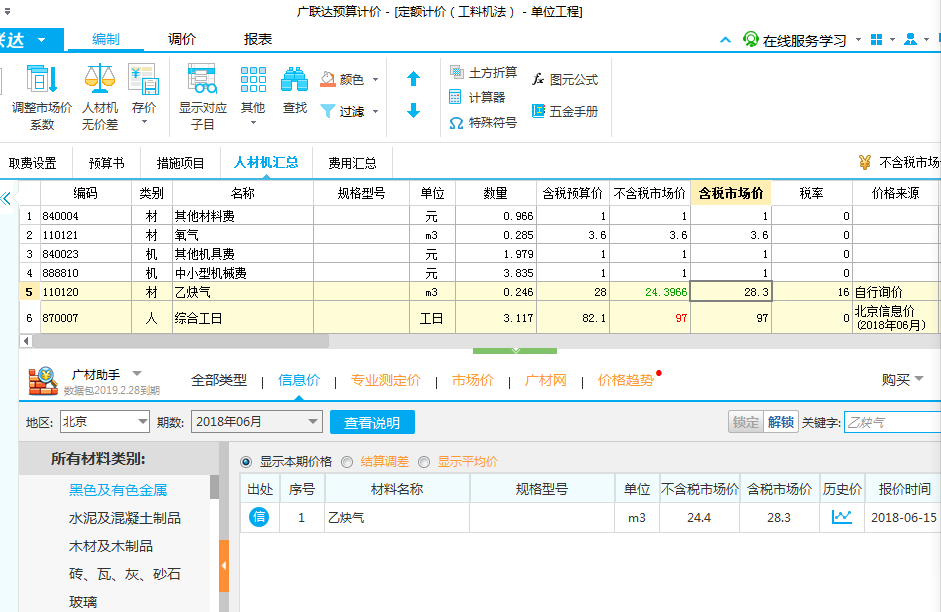Screen dimensions: 941x612
Task: Open the 土方折算 tool
Action: tap(483, 73)
